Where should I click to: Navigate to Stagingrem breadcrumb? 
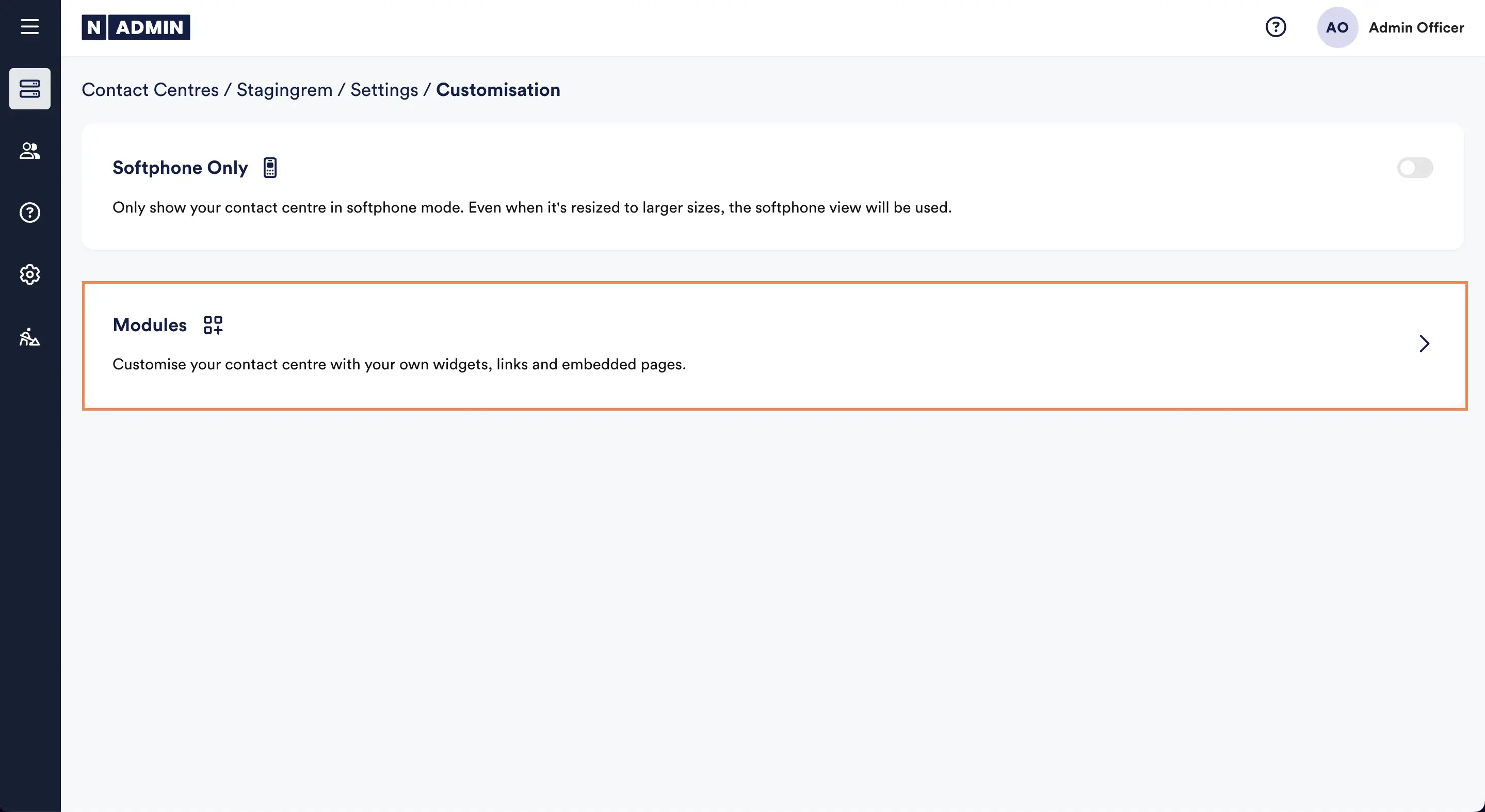coord(284,90)
